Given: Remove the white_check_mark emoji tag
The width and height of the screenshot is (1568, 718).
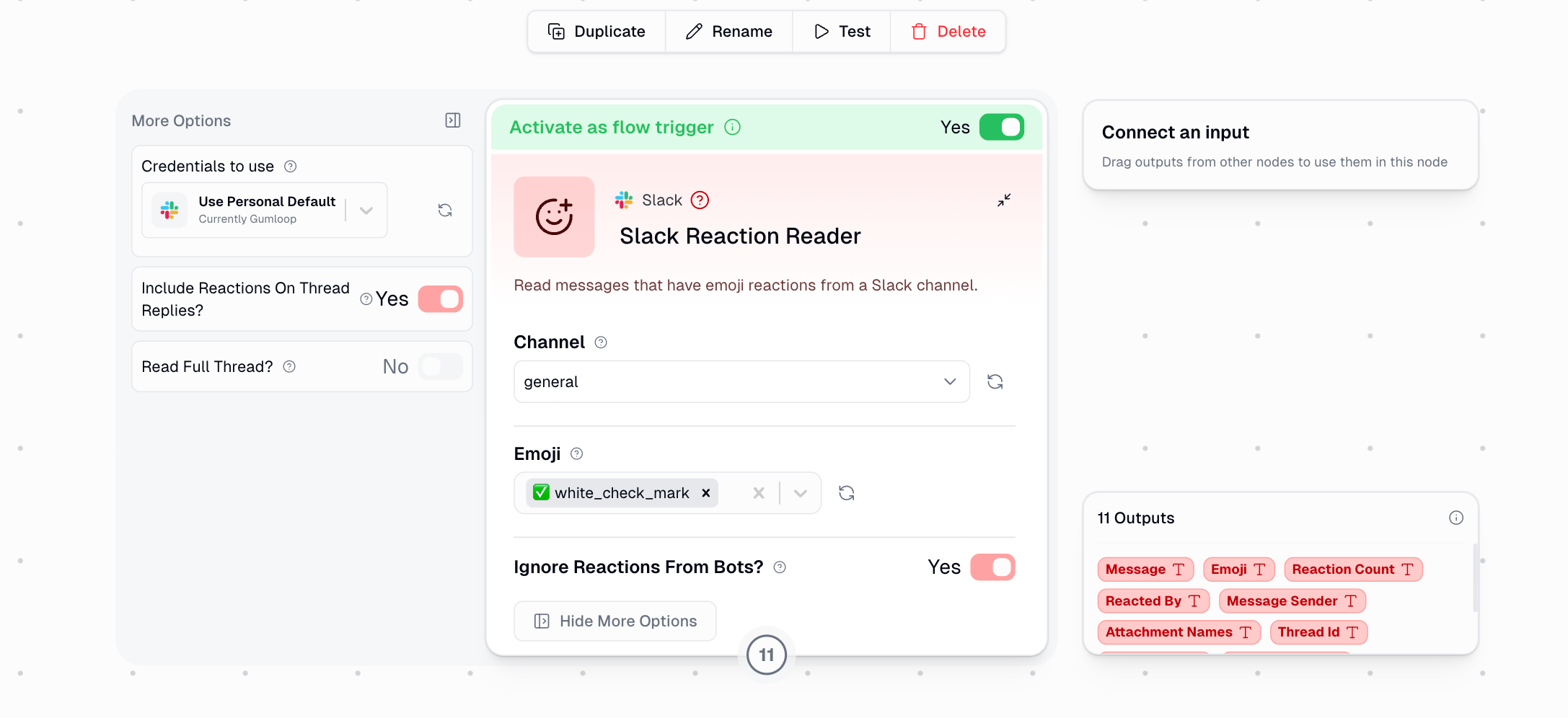Looking at the screenshot, I should tap(706, 493).
